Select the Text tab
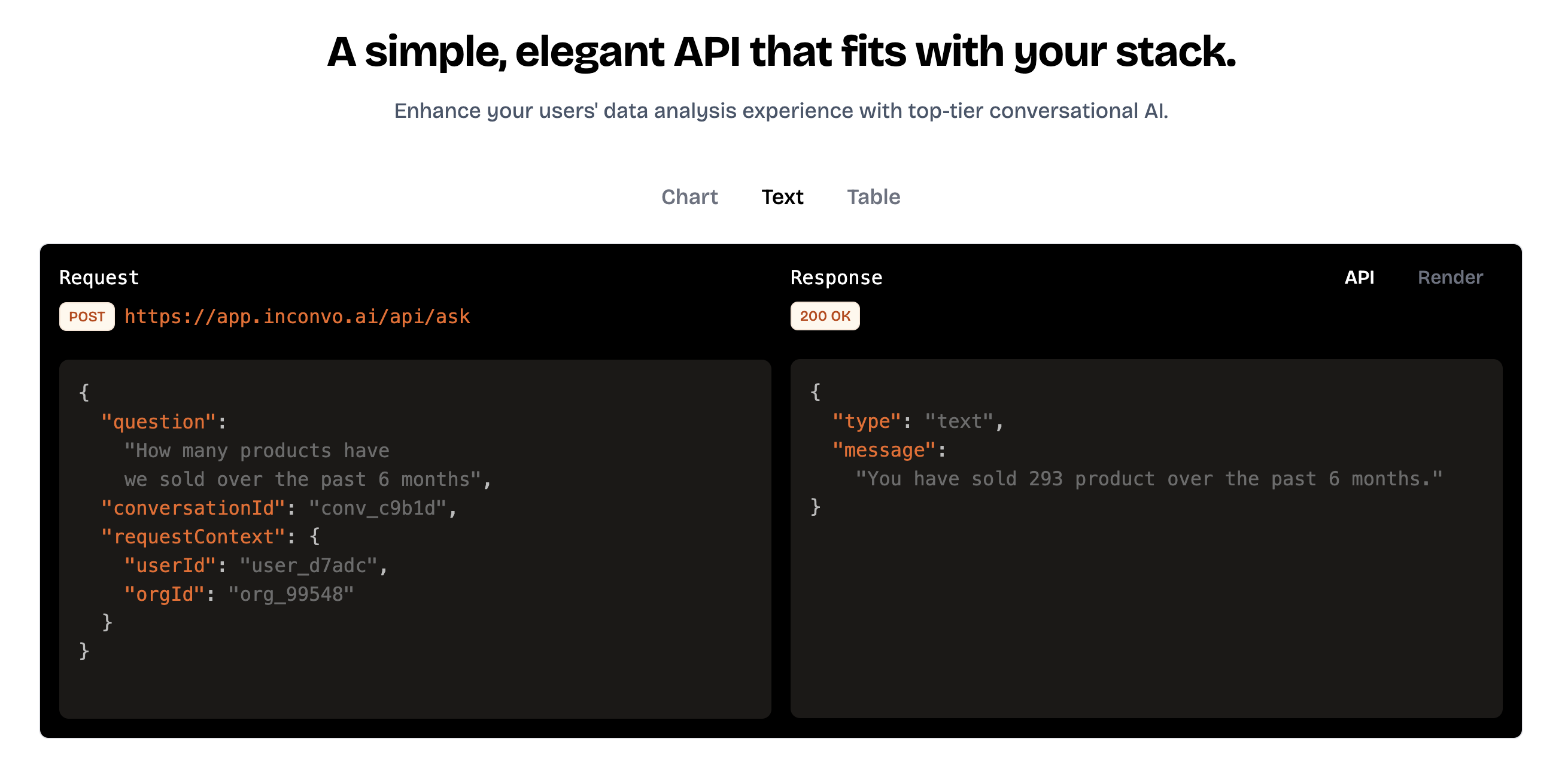 (x=782, y=196)
